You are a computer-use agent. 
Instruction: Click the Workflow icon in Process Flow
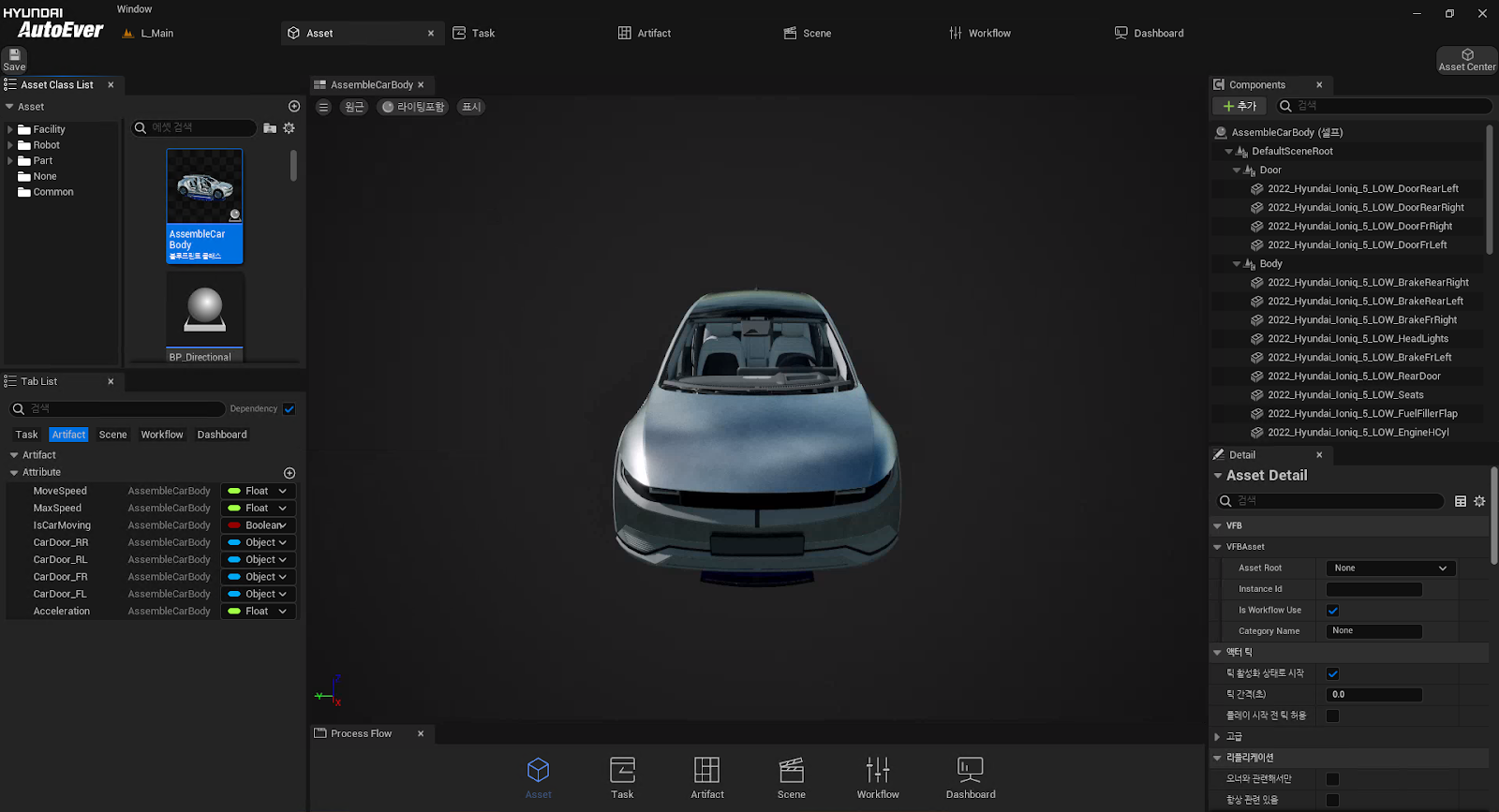[x=878, y=771]
